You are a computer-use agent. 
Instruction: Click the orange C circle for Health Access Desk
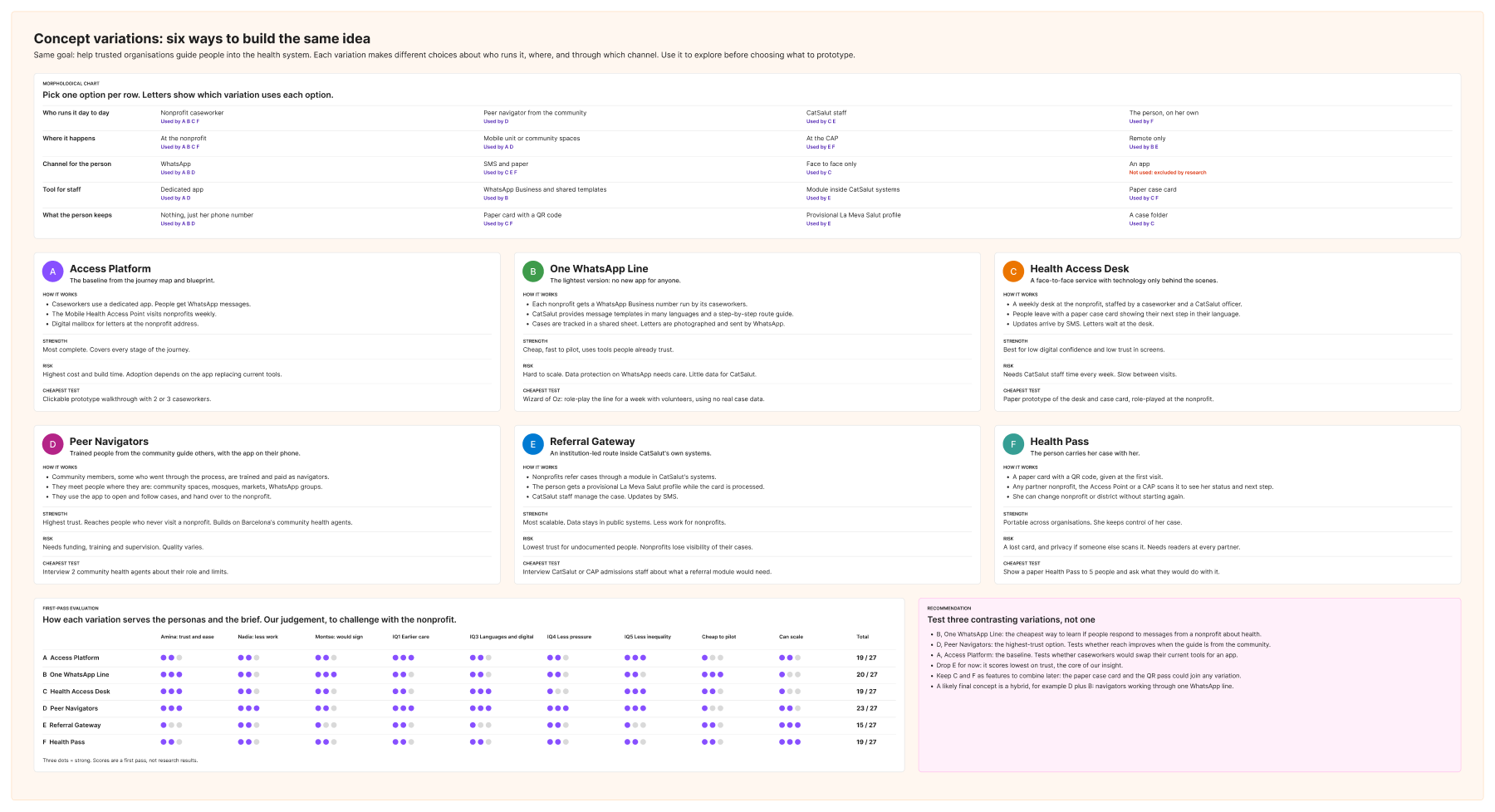(x=1013, y=271)
